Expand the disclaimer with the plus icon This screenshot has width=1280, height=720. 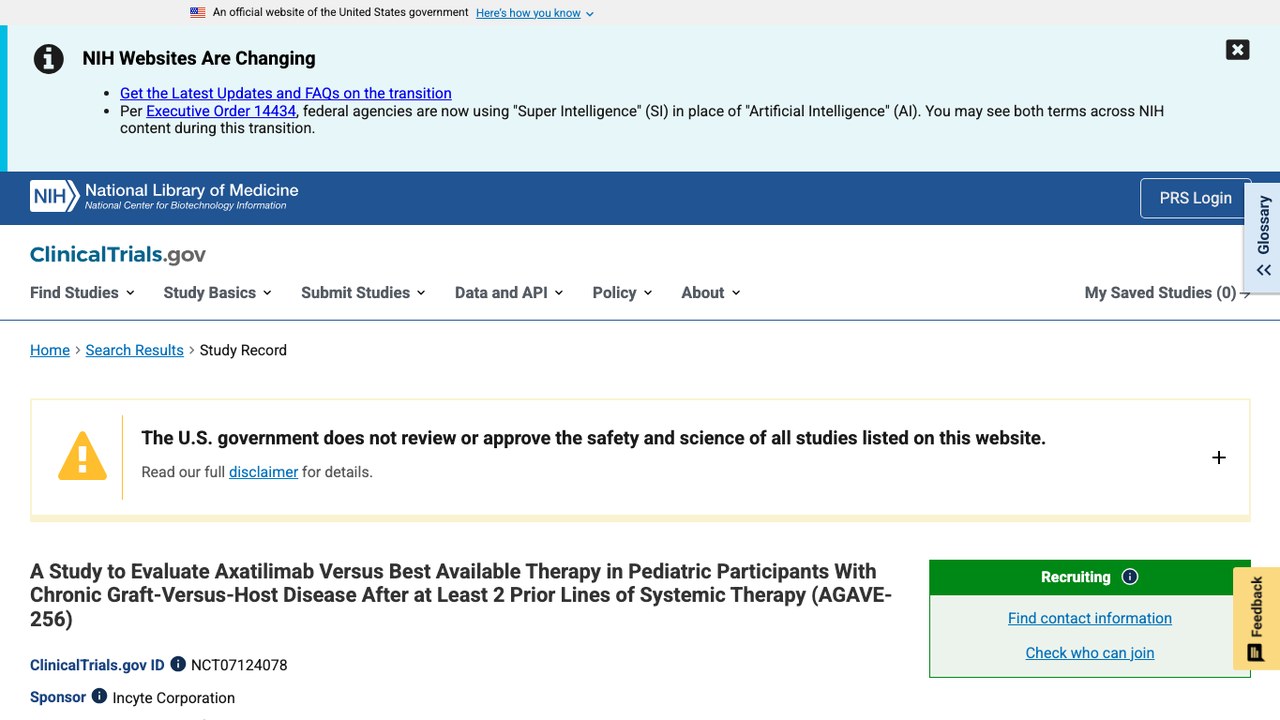(x=1218, y=457)
